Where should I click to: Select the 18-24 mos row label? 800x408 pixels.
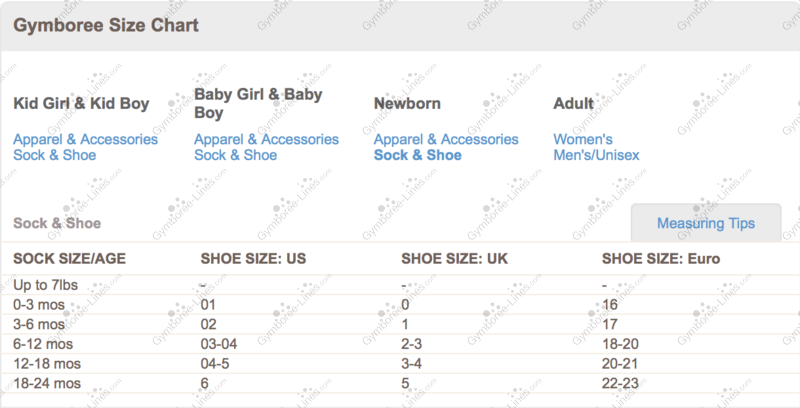point(45,383)
